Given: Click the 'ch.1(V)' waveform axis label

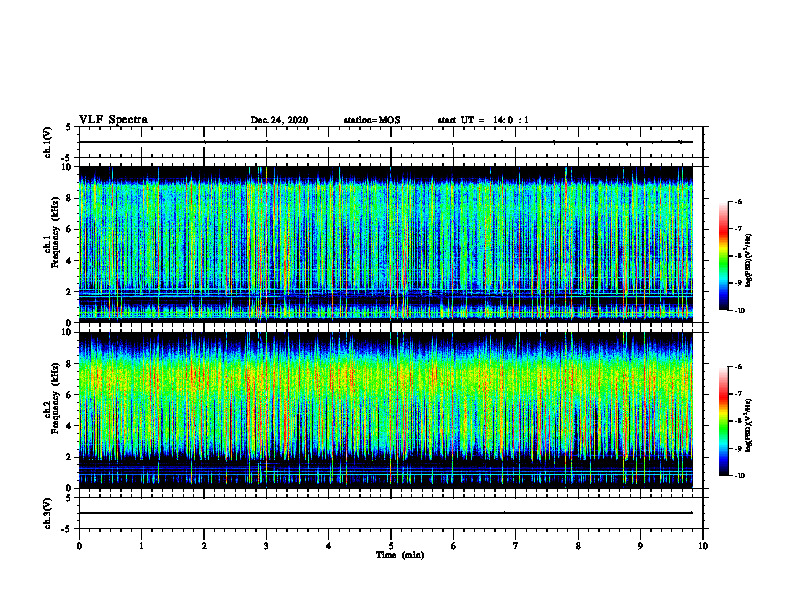Looking at the screenshot, I should click(47, 142).
